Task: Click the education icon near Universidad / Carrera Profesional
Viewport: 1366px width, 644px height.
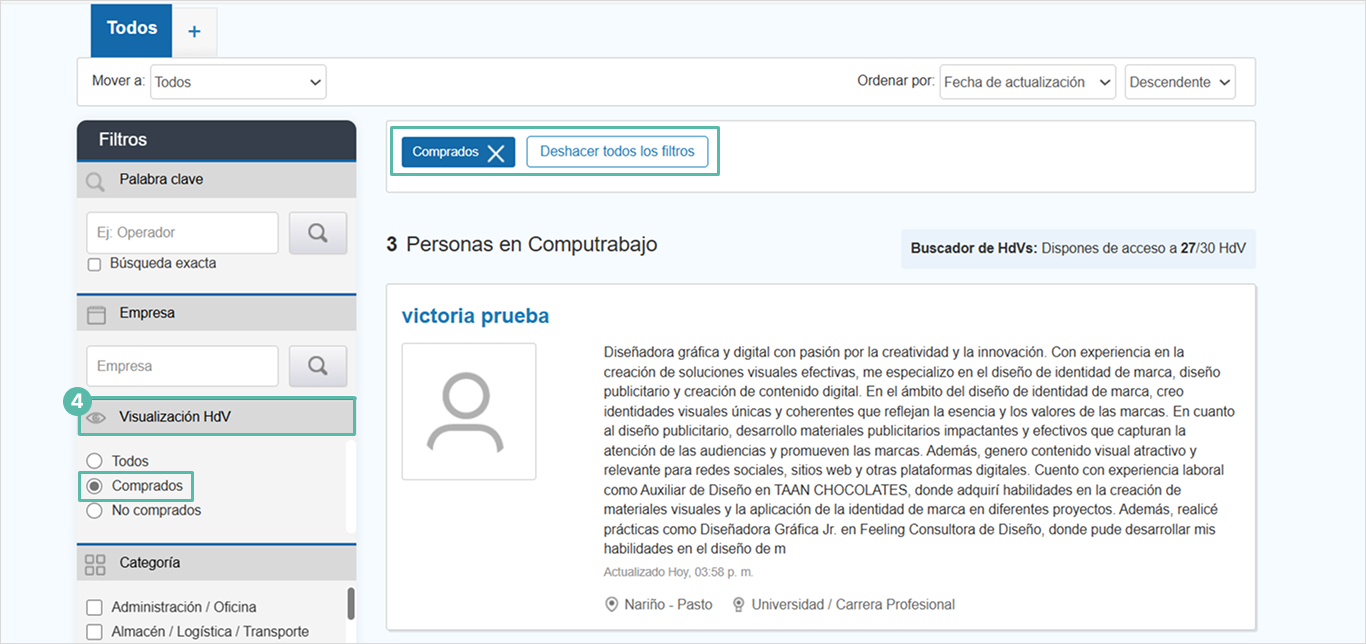Action: click(x=739, y=605)
